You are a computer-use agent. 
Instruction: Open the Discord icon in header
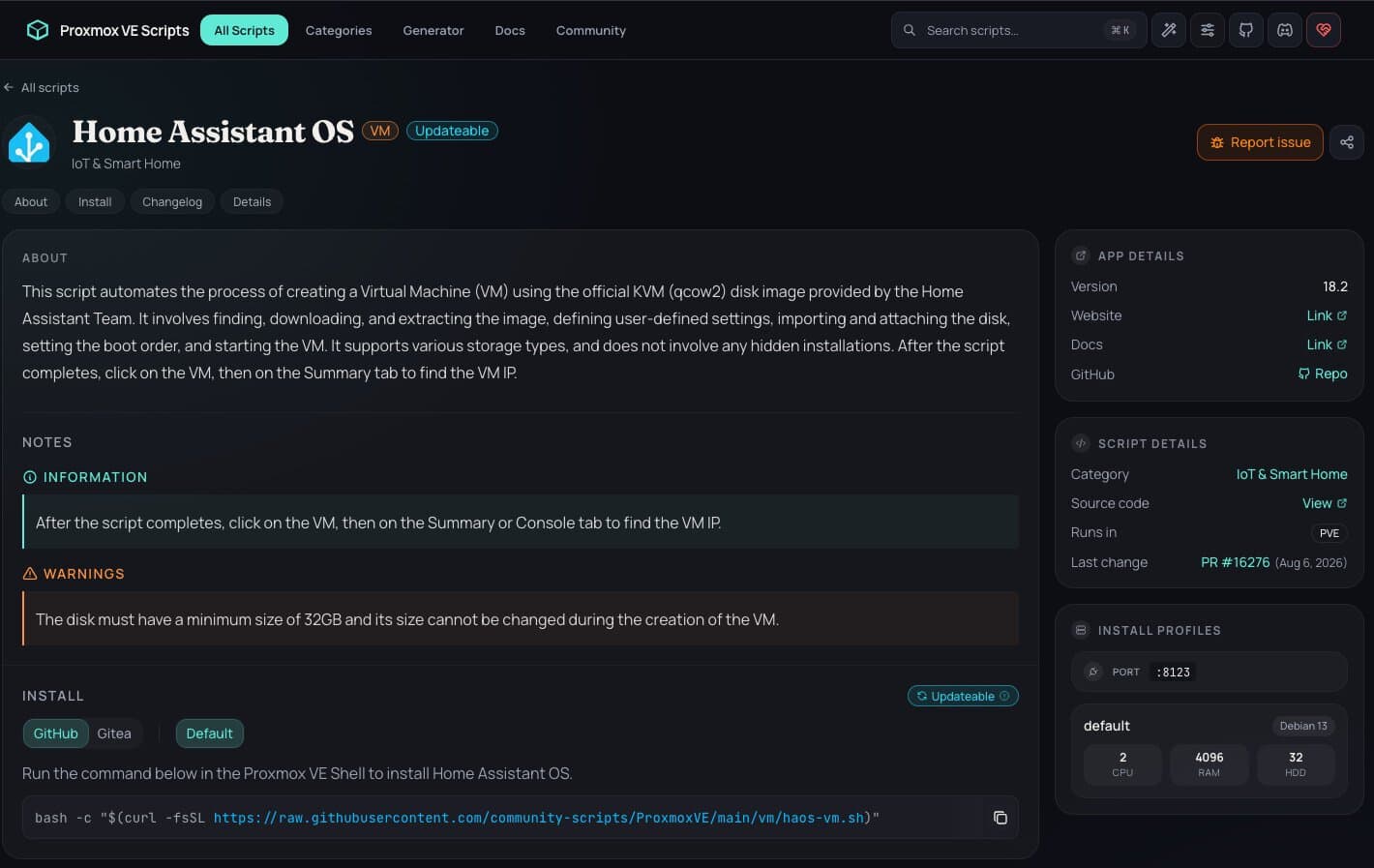coord(1285,30)
